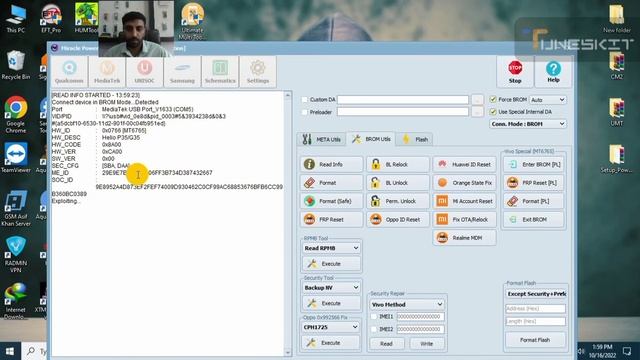Click Execute under Security Tool

331,303
